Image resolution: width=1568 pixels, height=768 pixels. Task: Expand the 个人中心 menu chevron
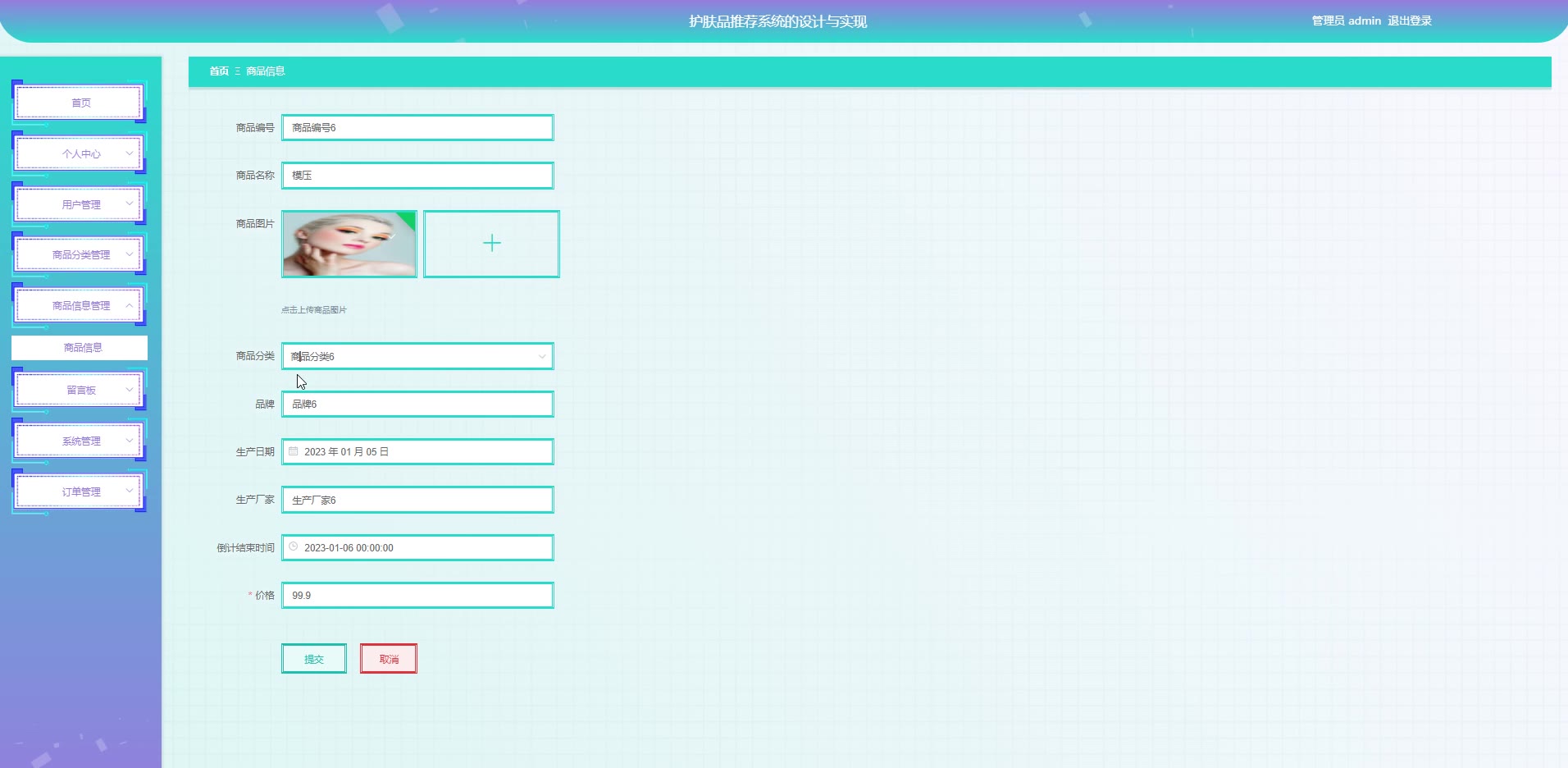(x=129, y=153)
